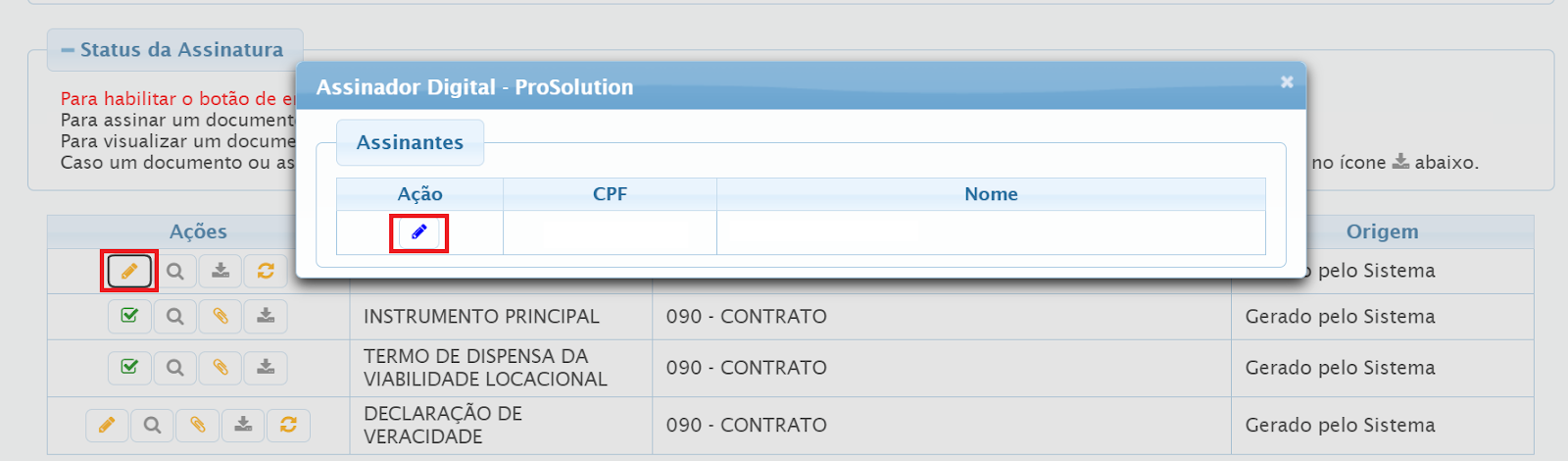Open paperclip for DECLARAÇÃO DE VERACIDADE

198,425
